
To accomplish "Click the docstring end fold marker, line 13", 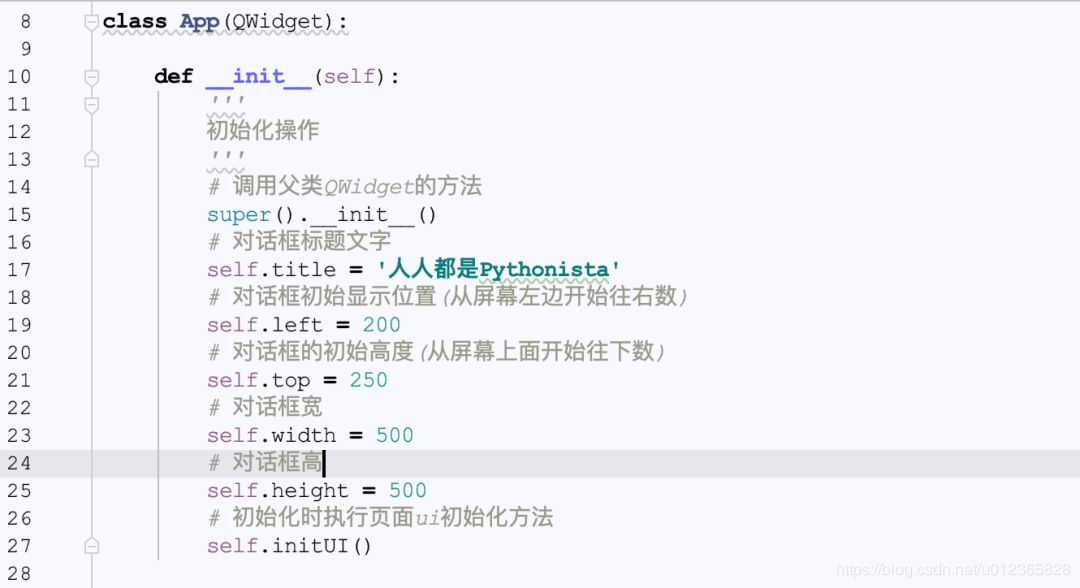I will (92, 159).
